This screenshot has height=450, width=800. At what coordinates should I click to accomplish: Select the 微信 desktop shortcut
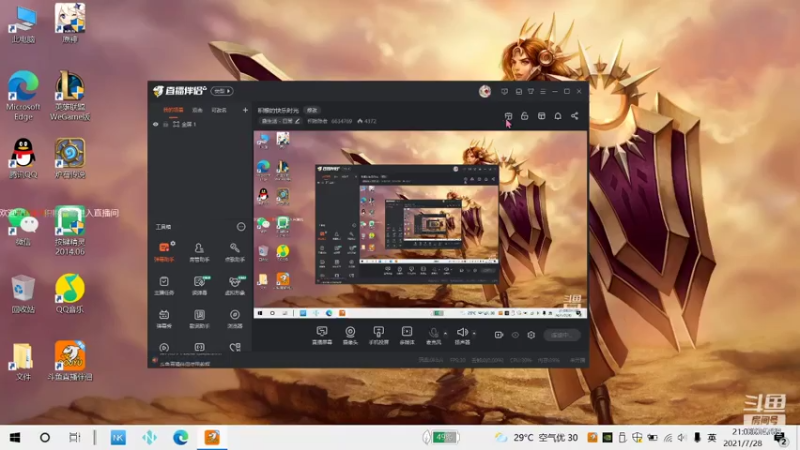[x=23, y=226]
